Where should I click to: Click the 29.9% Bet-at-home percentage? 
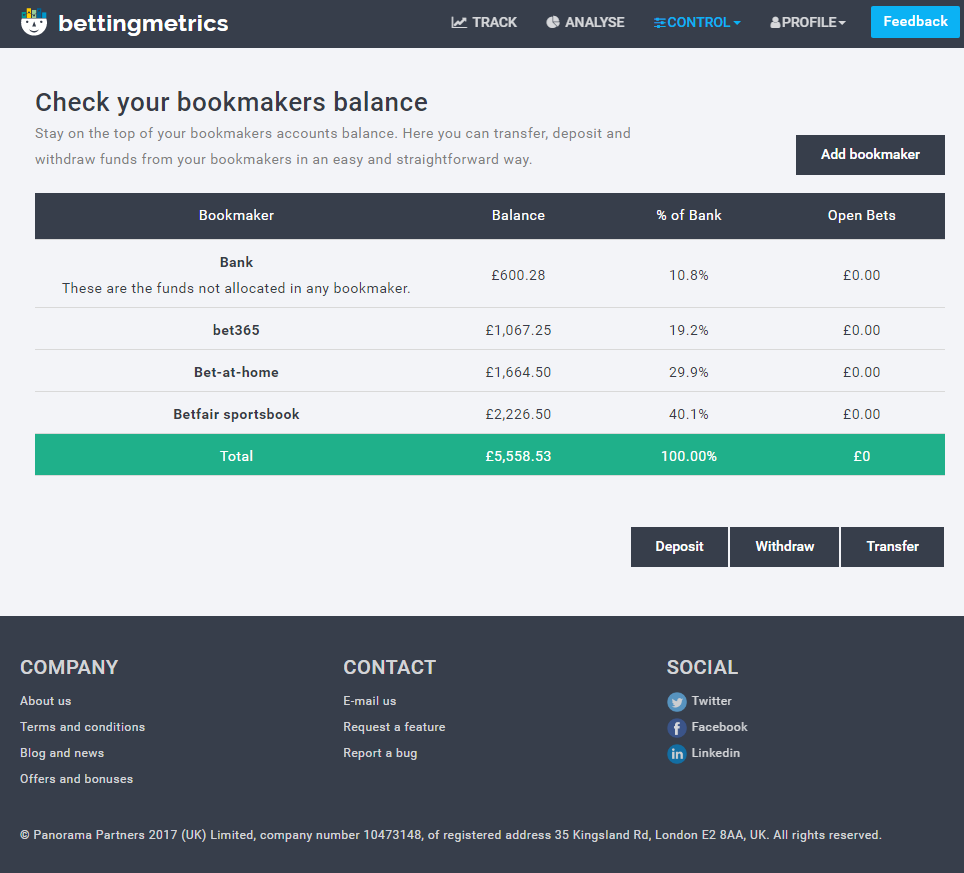[x=689, y=372]
